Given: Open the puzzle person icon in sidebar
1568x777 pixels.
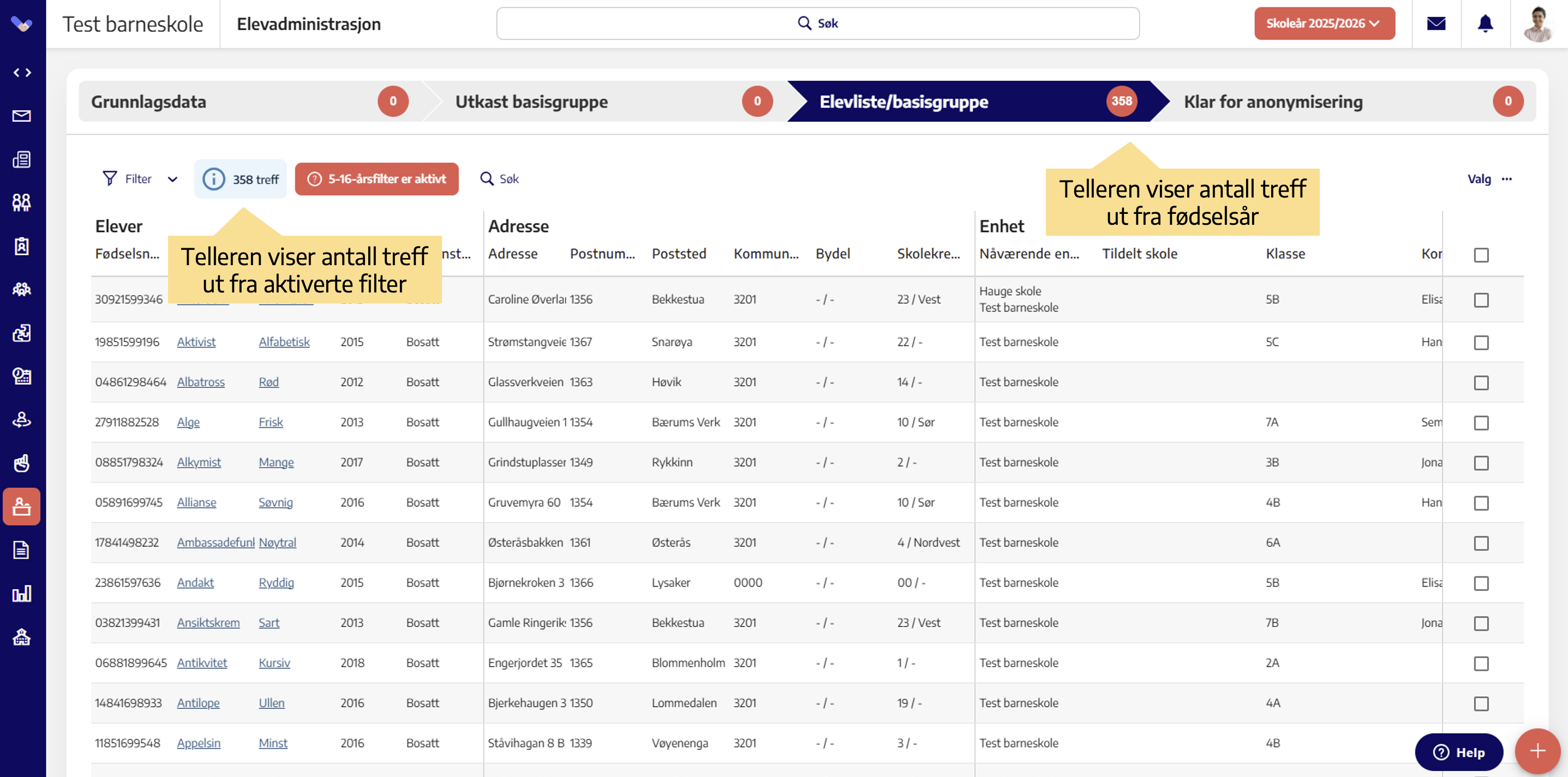Looking at the screenshot, I should [22, 332].
